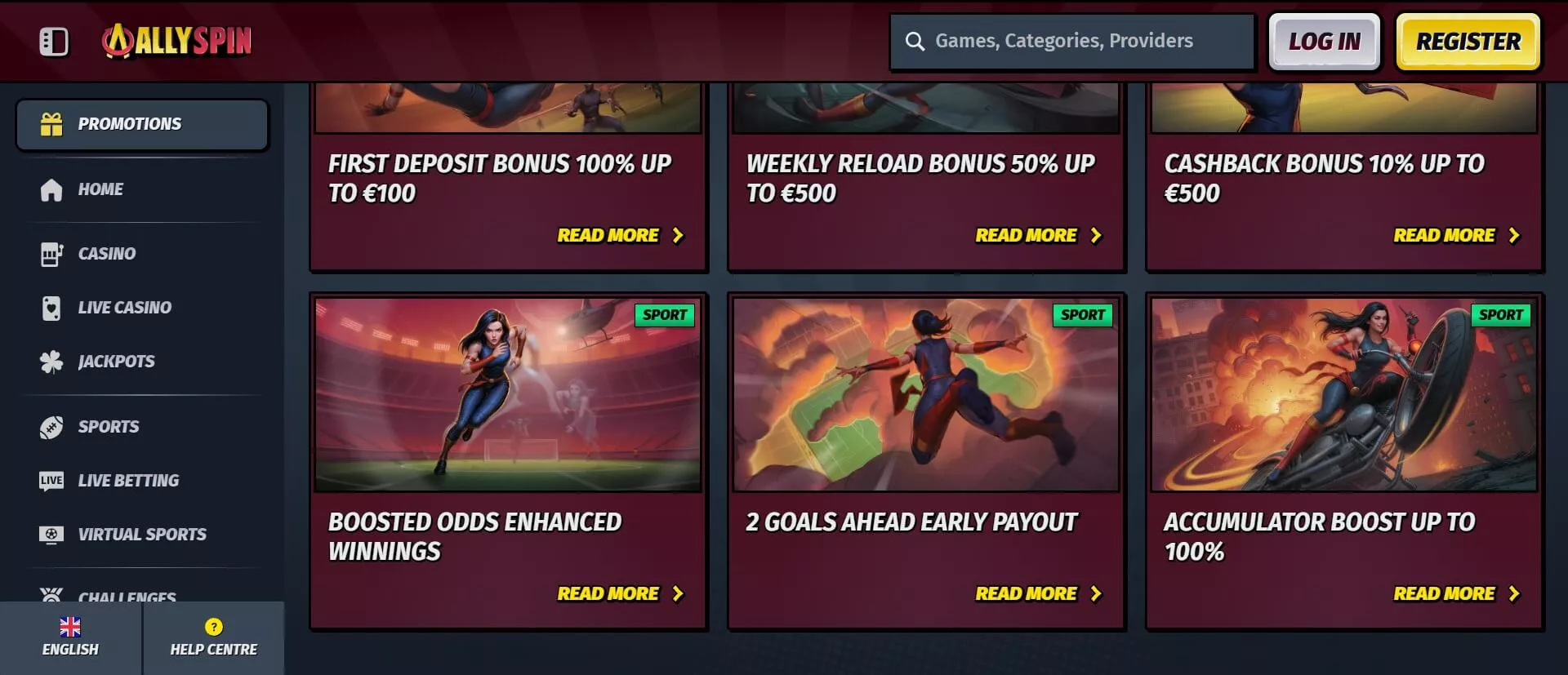
Task: Click the search magnifier icon
Action: [x=915, y=42]
